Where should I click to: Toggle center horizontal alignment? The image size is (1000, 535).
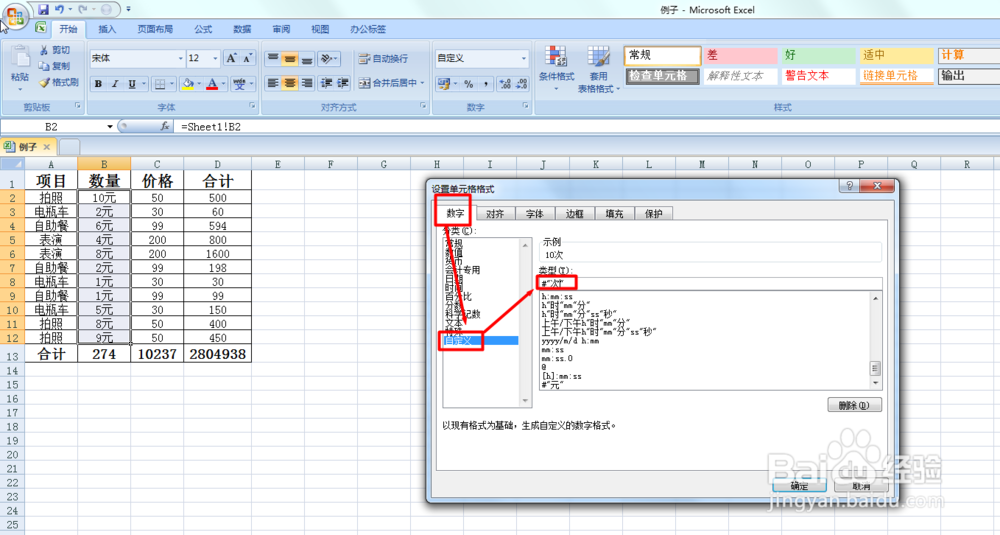pyautogui.click(x=290, y=83)
